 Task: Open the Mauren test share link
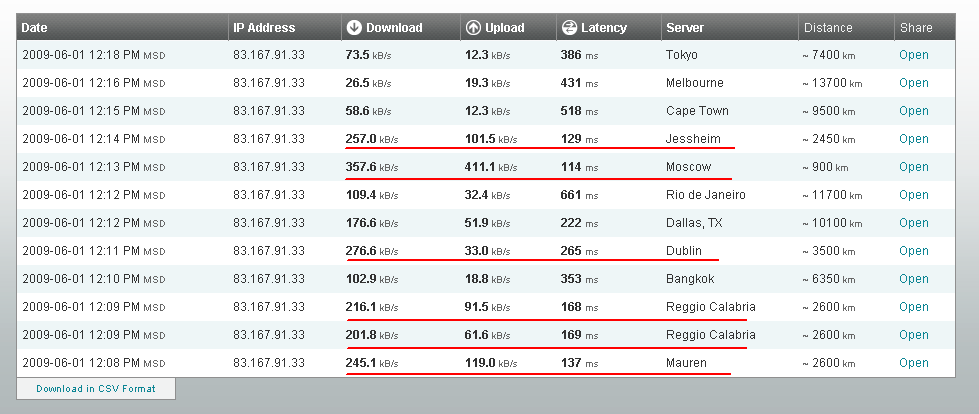913,363
